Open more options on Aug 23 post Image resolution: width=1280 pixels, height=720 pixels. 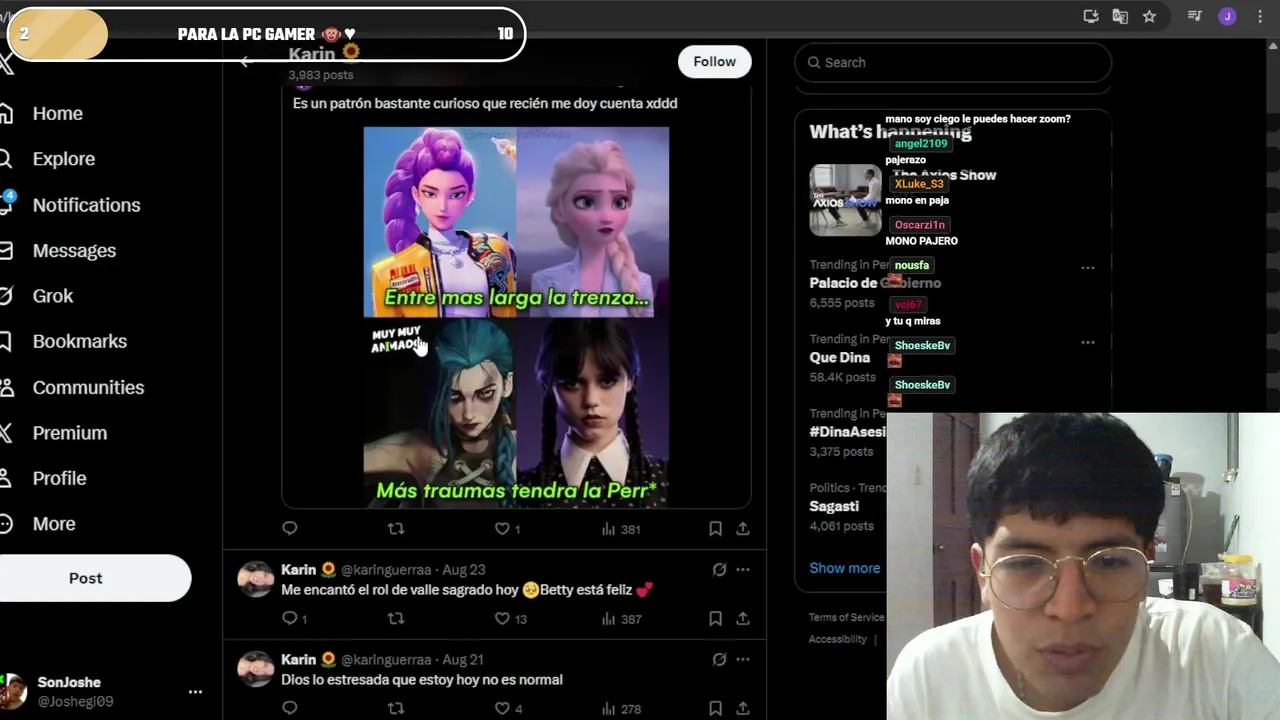coord(743,570)
